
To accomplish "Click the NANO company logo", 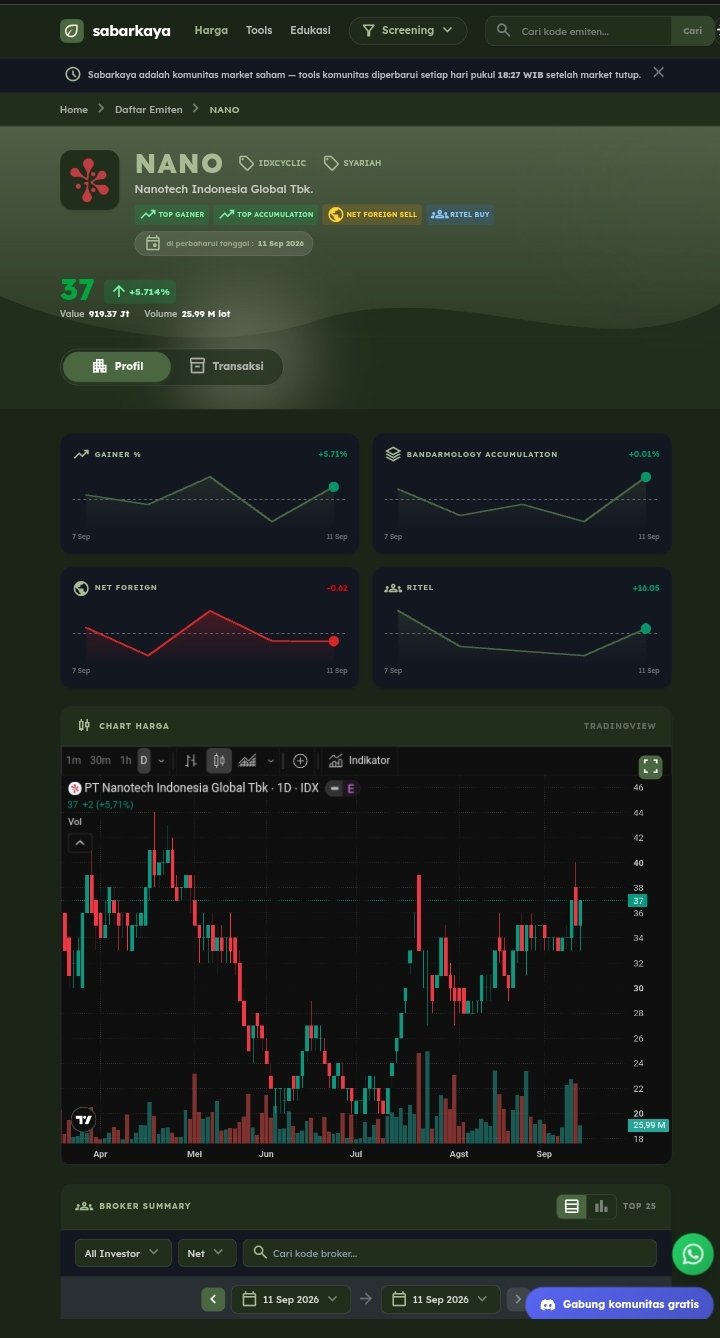I will pos(90,180).
